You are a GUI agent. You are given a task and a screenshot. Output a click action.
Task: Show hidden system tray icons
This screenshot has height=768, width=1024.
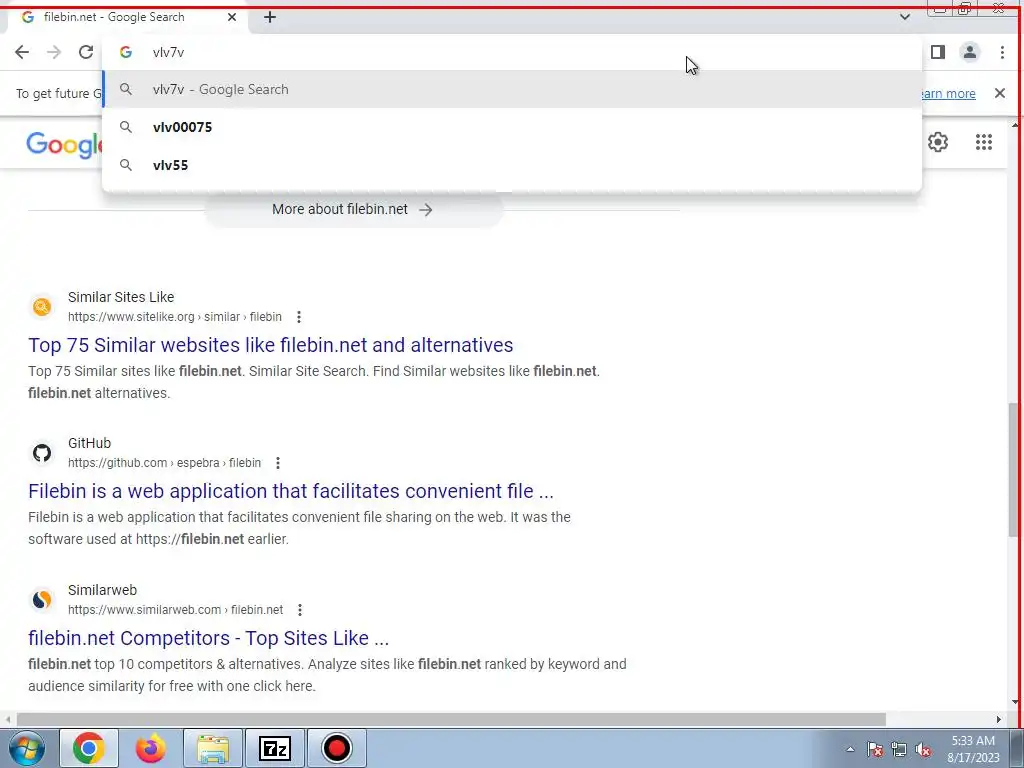tap(850, 750)
